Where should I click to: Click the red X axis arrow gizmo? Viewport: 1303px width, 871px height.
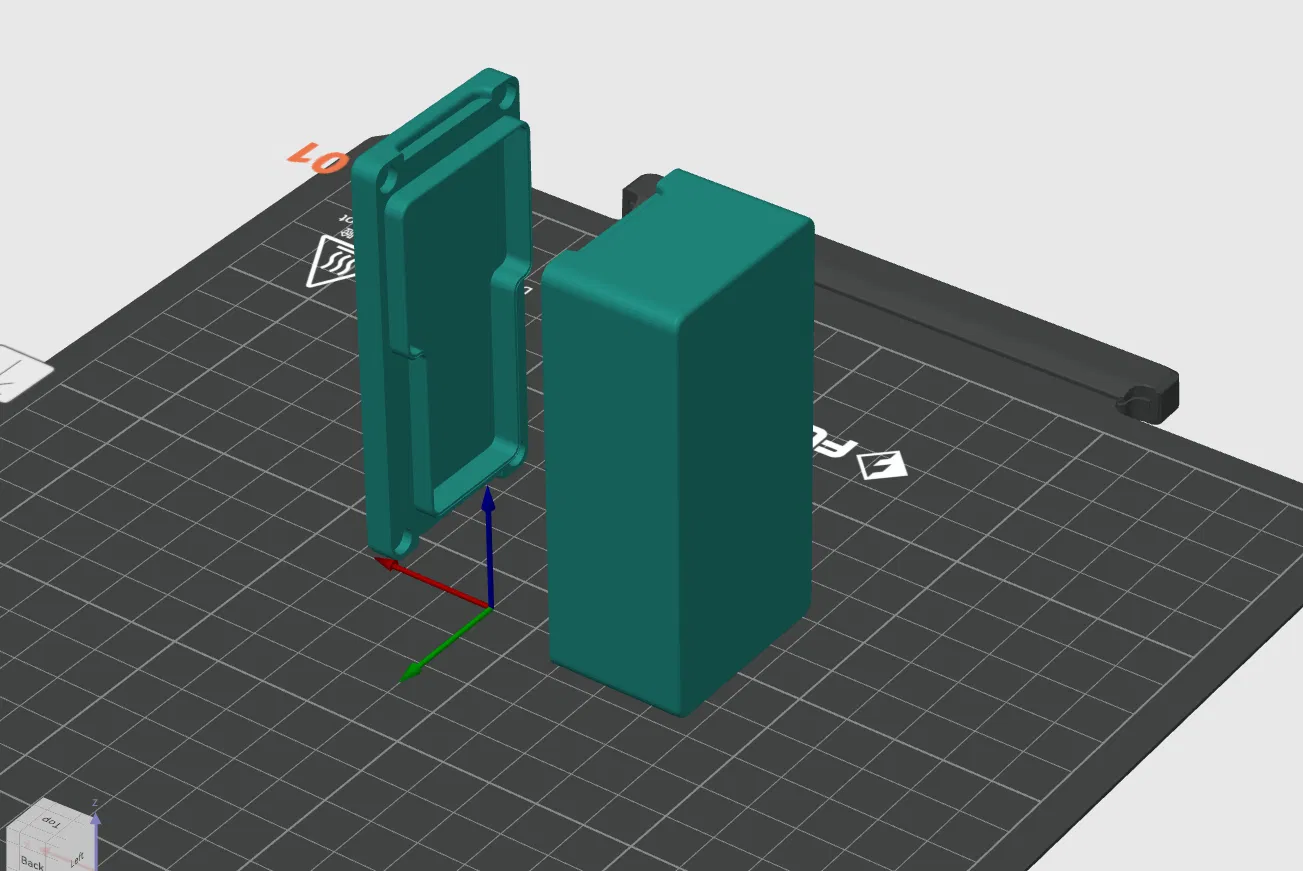(431, 582)
